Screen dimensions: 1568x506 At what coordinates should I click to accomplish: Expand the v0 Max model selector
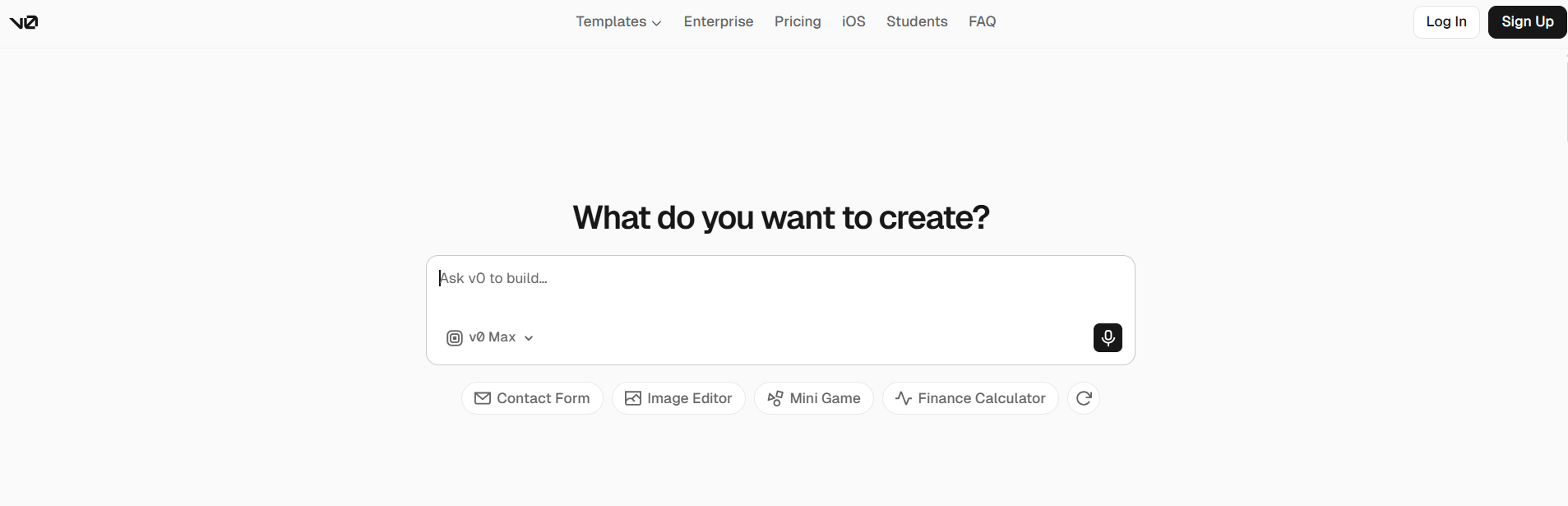[x=490, y=337]
